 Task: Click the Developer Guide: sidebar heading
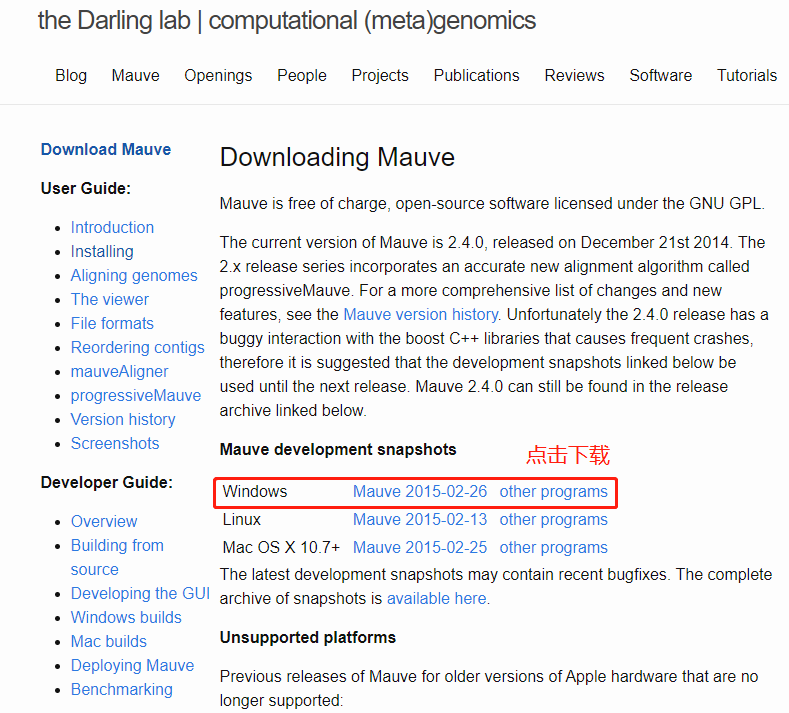point(107,483)
